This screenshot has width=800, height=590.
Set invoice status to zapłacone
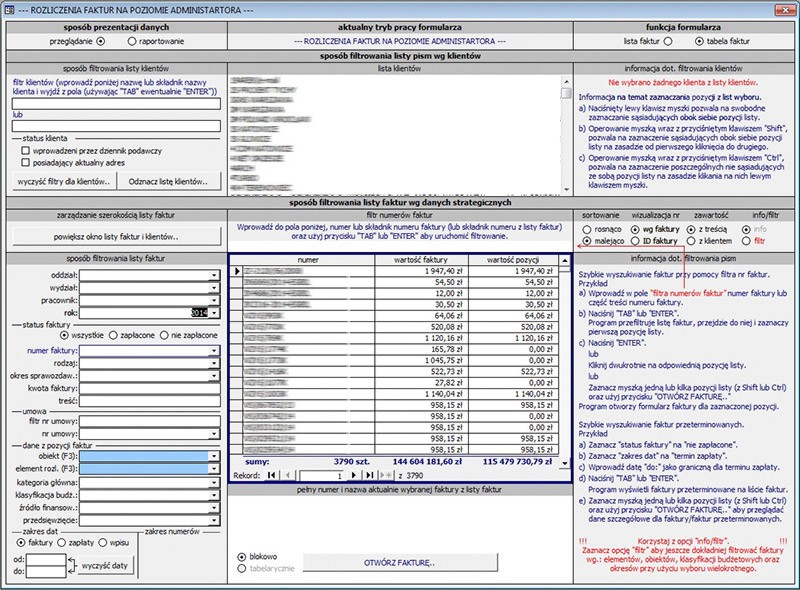tap(113, 335)
